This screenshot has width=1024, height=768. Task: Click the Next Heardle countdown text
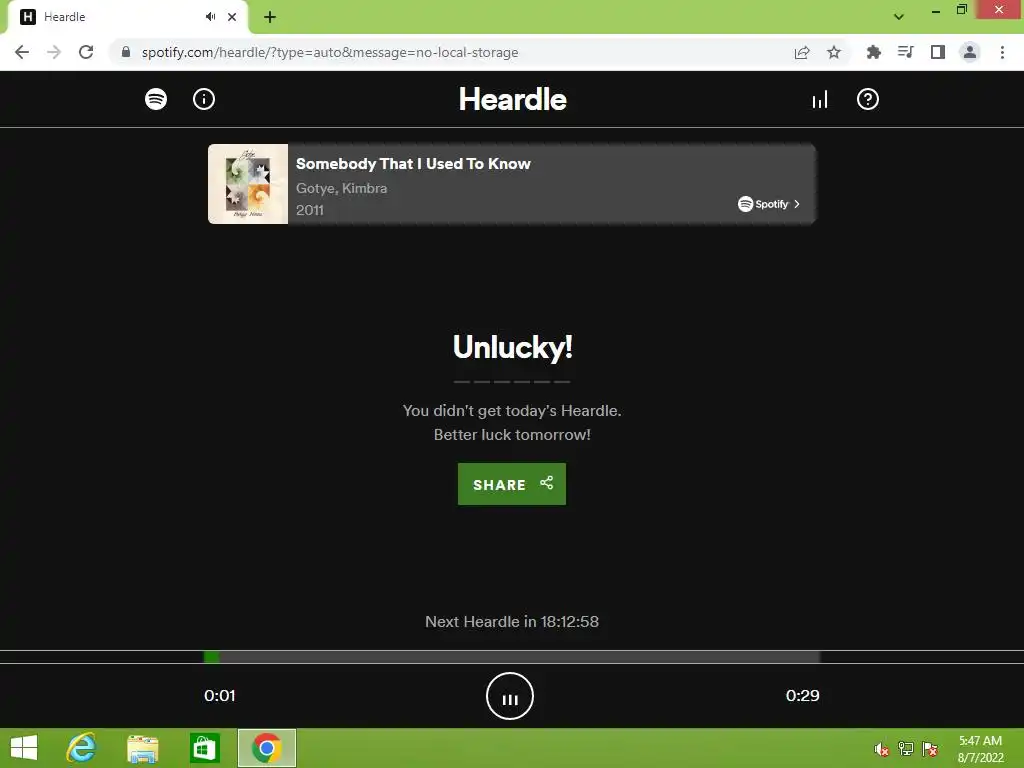click(511, 622)
